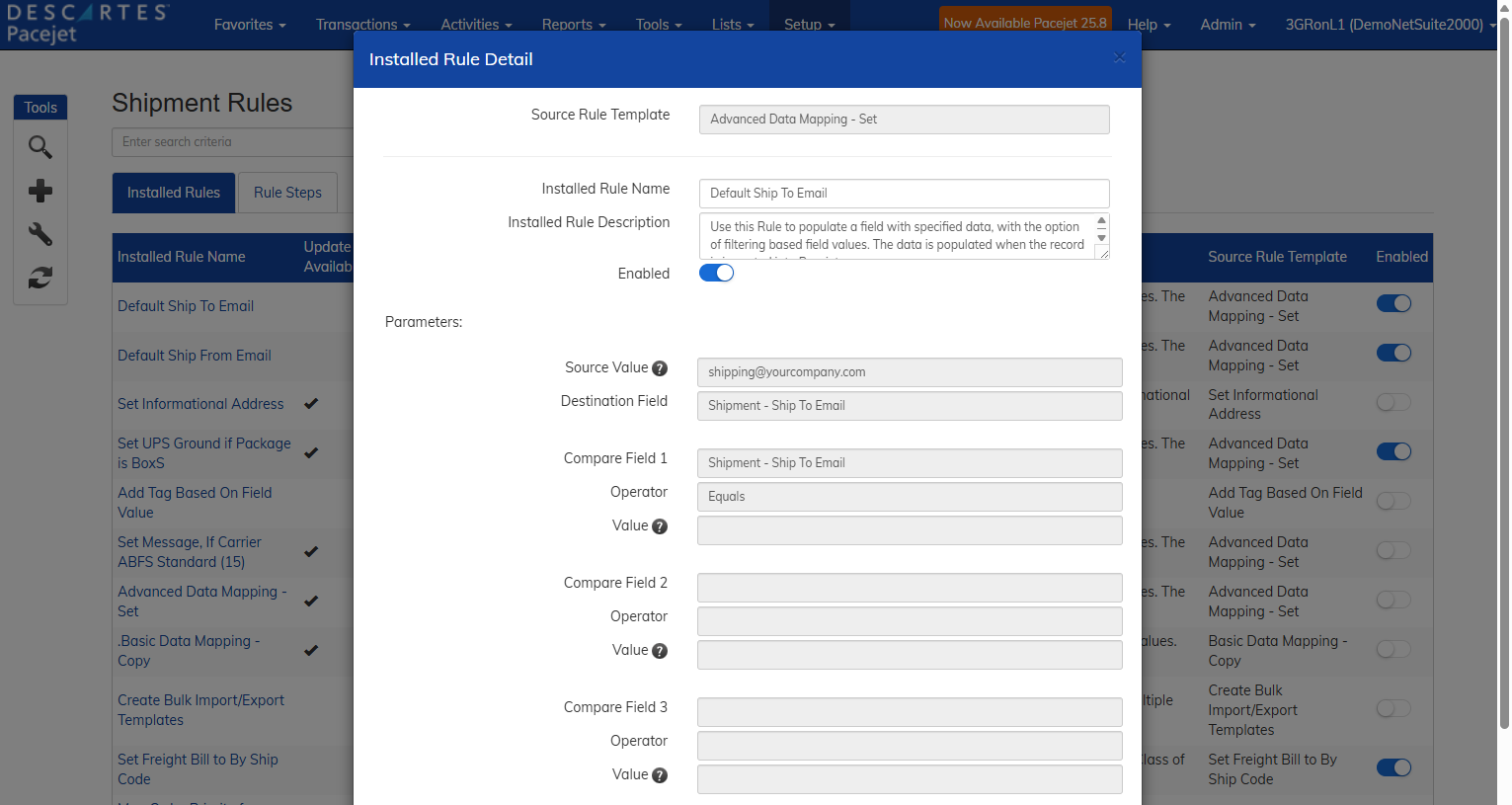Open help for Compare Field 1 Value
Screen dimensions: 1512x805
click(x=660, y=525)
